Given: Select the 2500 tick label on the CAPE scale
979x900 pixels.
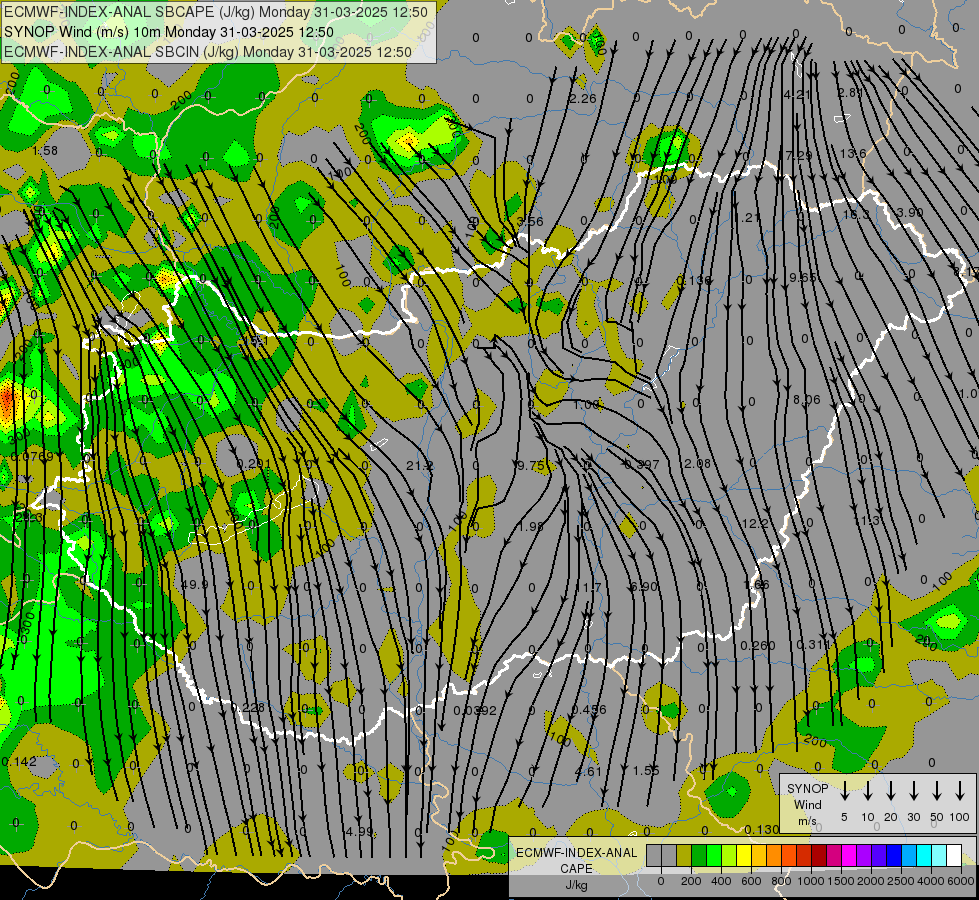Looking at the screenshot, I should [x=900, y=881].
